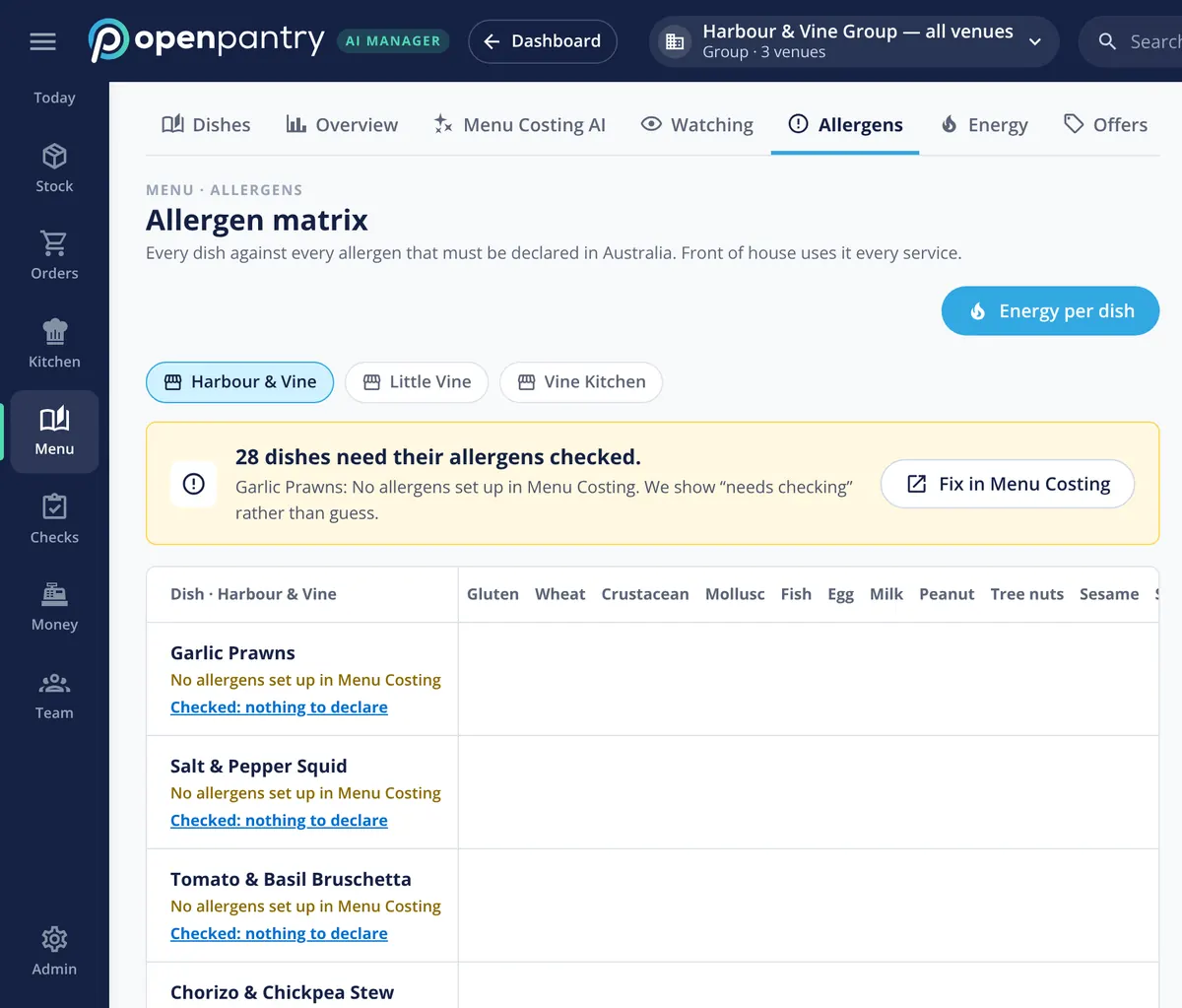Image resolution: width=1182 pixels, height=1008 pixels.
Task: Open the Menu Costing AI tab
Action: coord(519,125)
